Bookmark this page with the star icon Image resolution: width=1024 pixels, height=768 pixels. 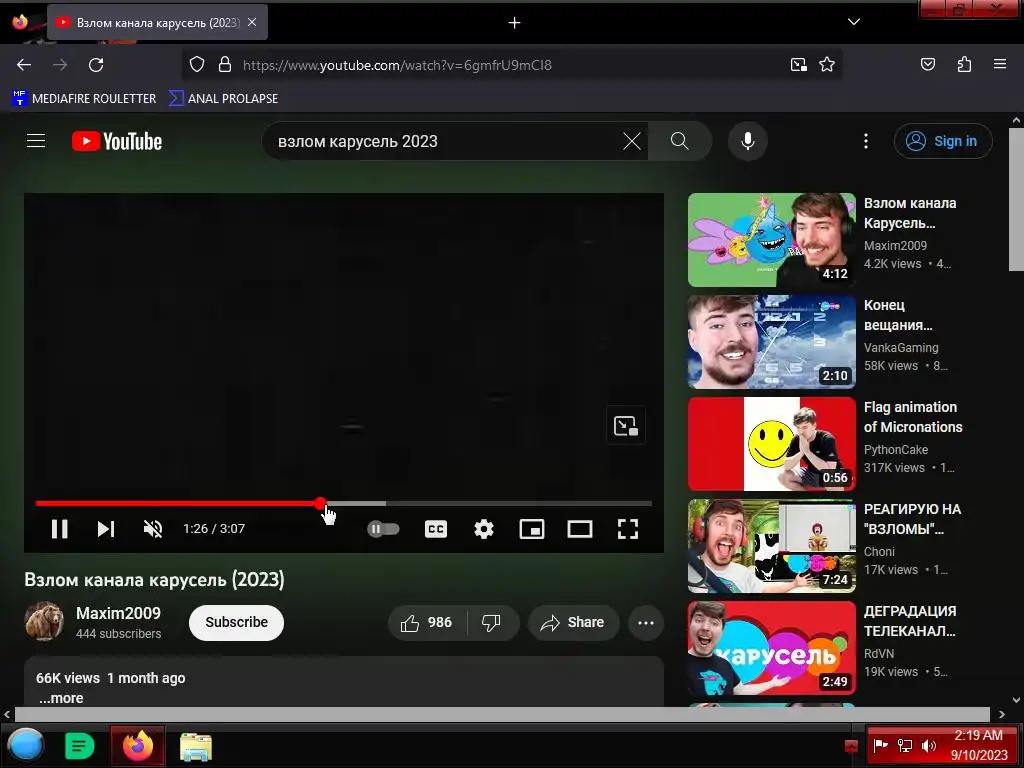pos(827,65)
